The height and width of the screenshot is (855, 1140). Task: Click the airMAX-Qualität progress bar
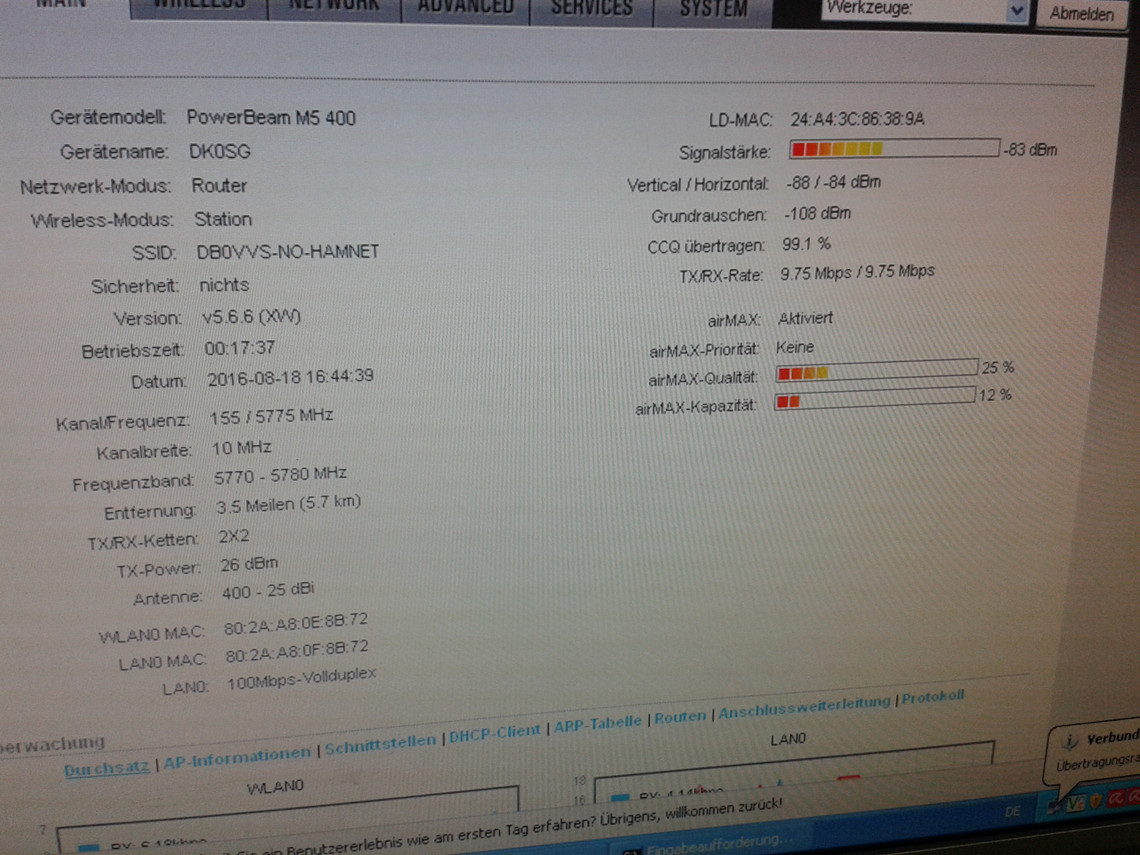(877, 371)
